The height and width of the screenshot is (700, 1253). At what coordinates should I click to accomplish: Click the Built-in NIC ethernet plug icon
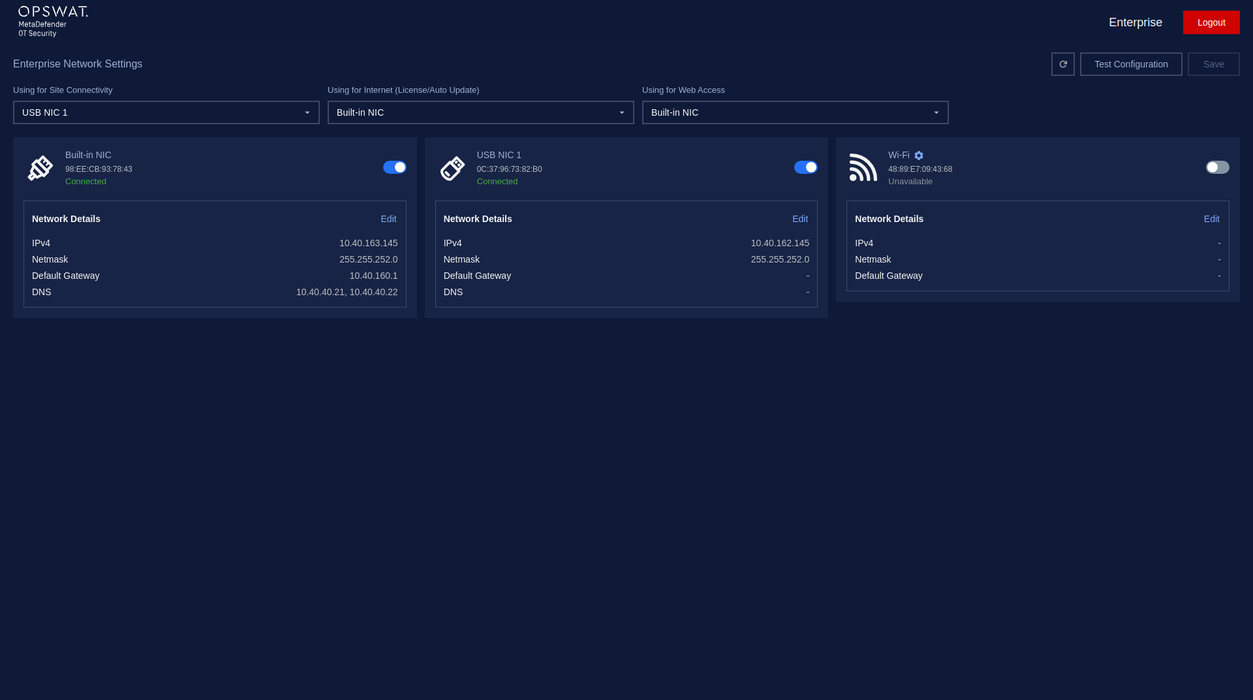pos(40,168)
